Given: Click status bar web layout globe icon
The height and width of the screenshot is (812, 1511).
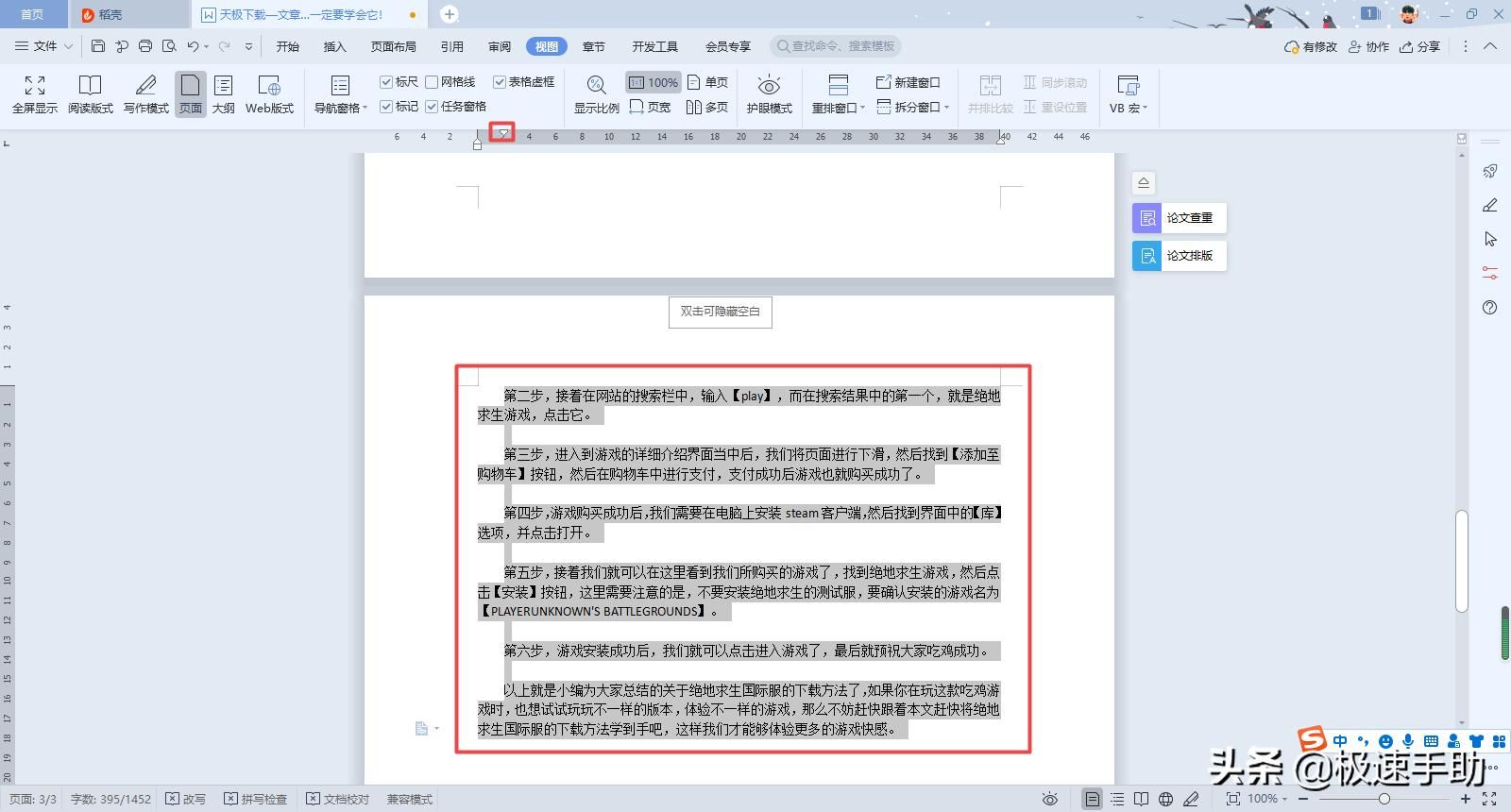Looking at the screenshot, I should click(1166, 799).
